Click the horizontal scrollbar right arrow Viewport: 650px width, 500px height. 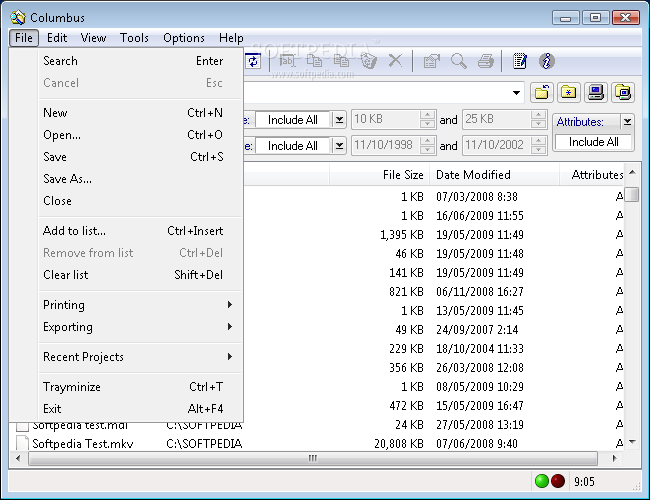pos(614,458)
